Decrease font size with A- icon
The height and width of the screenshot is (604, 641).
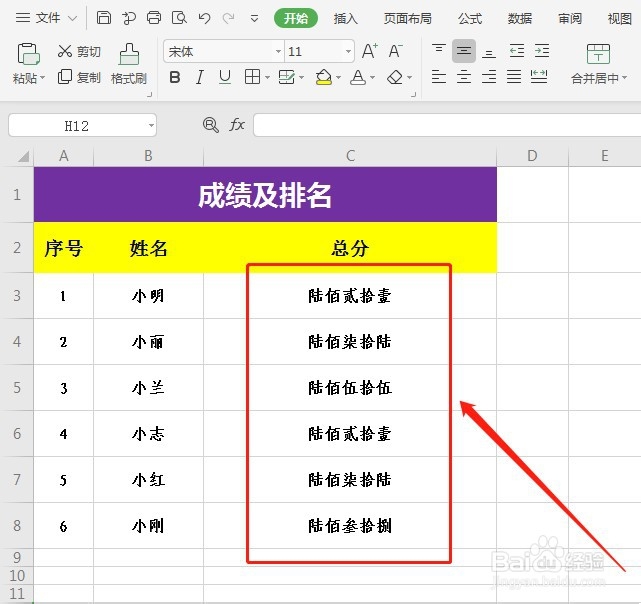pyautogui.click(x=395, y=51)
